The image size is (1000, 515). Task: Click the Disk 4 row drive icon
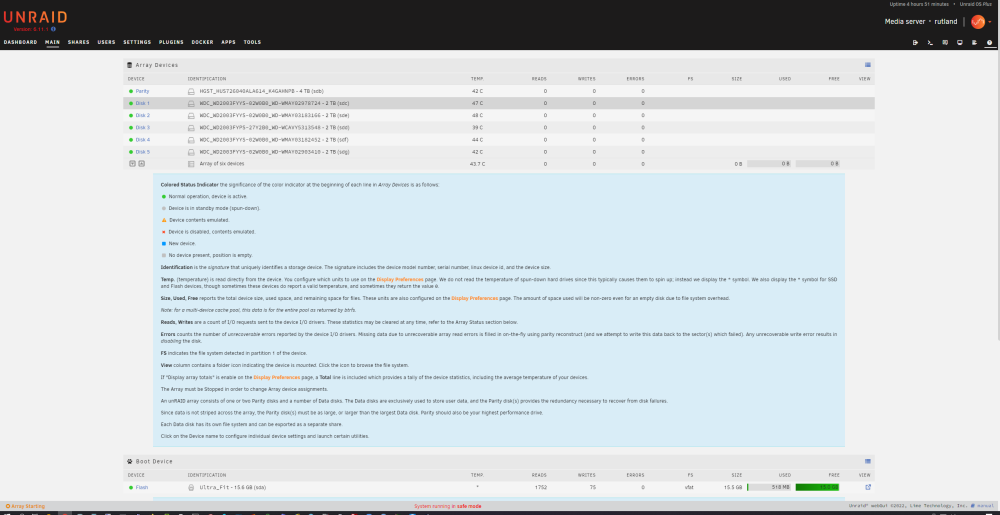pyautogui.click(x=191, y=140)
